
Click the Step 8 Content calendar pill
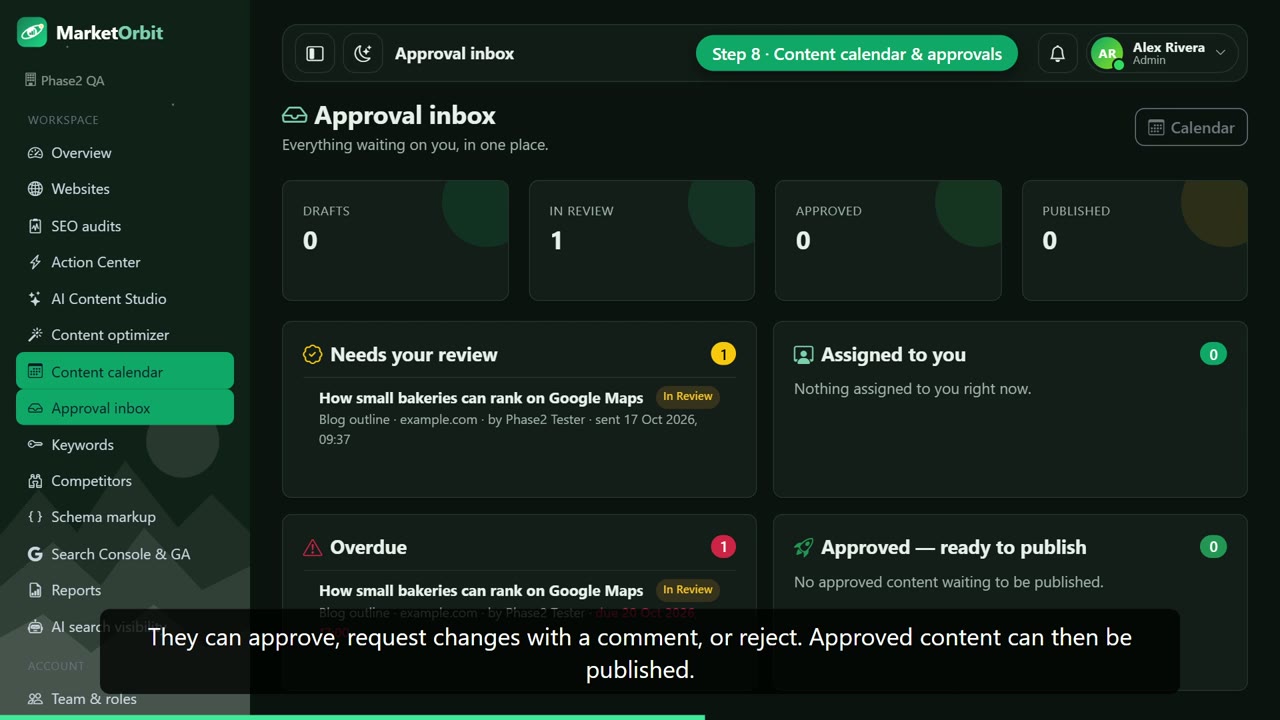(857, 54)
